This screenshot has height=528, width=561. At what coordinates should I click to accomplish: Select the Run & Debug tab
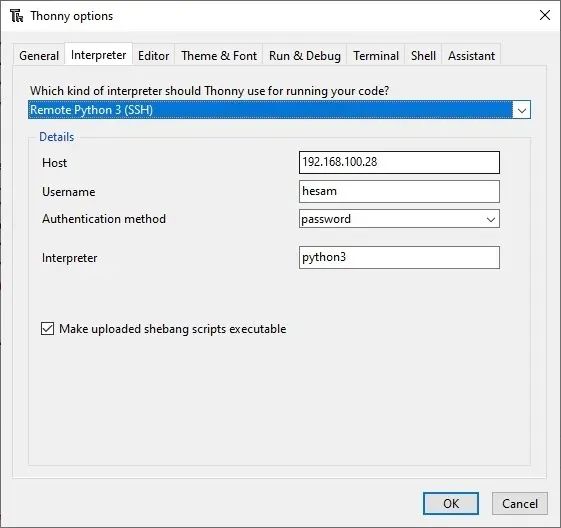coord(304,55)
